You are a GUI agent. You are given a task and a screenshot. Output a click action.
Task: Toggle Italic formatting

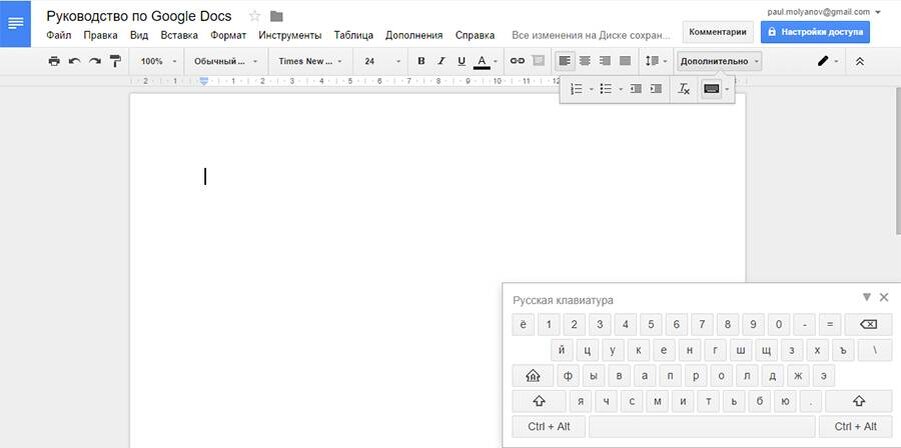tap(441, 61)
